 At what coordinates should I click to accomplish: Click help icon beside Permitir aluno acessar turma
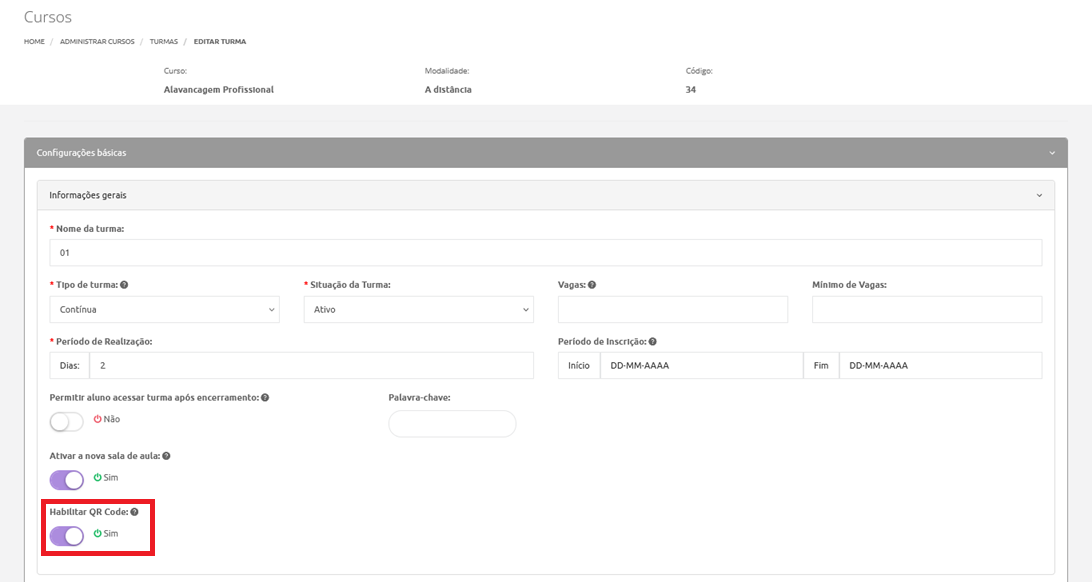point(265,398)
